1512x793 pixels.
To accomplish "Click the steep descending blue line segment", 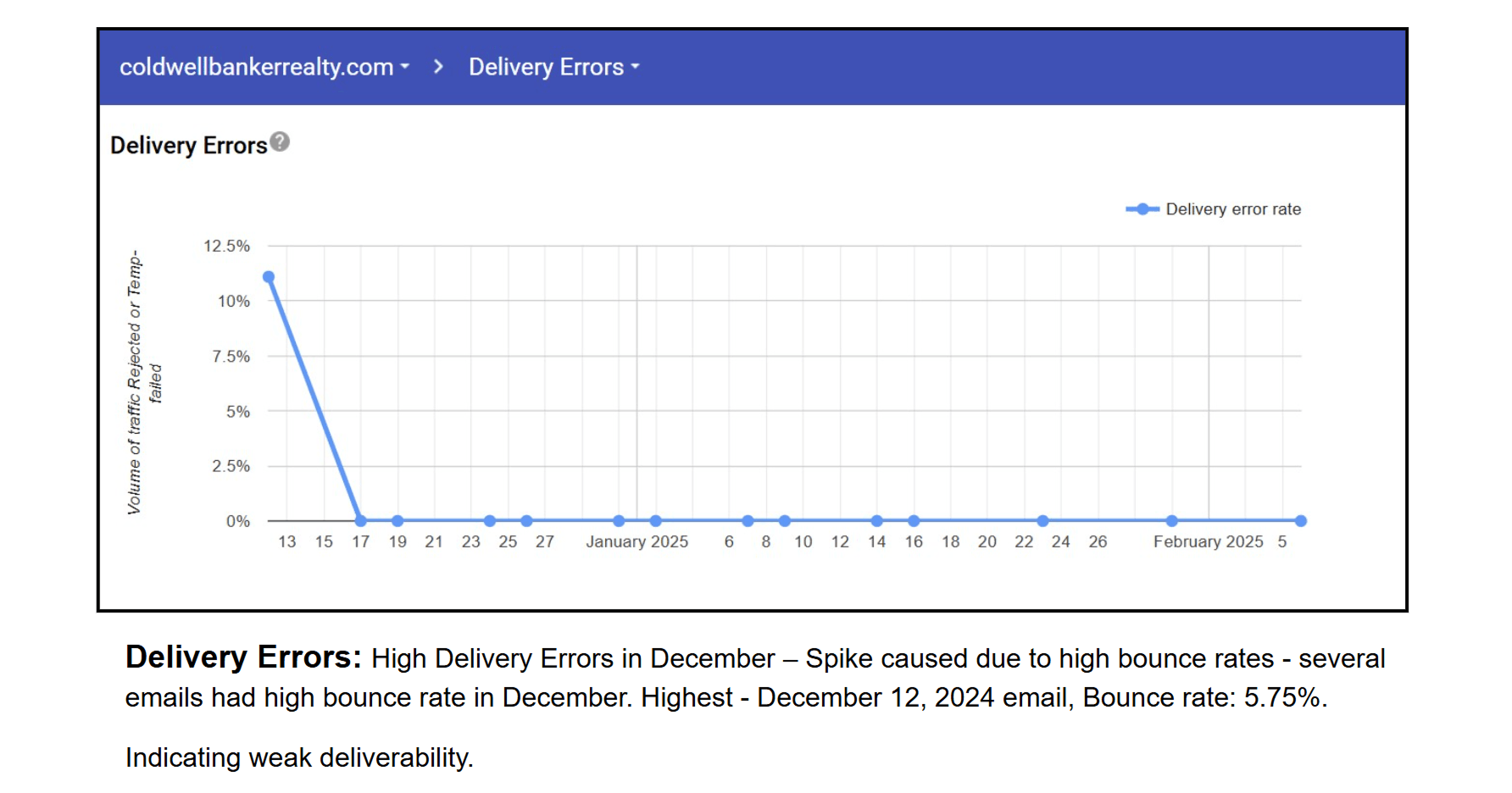I will click(x=314, y=398).
